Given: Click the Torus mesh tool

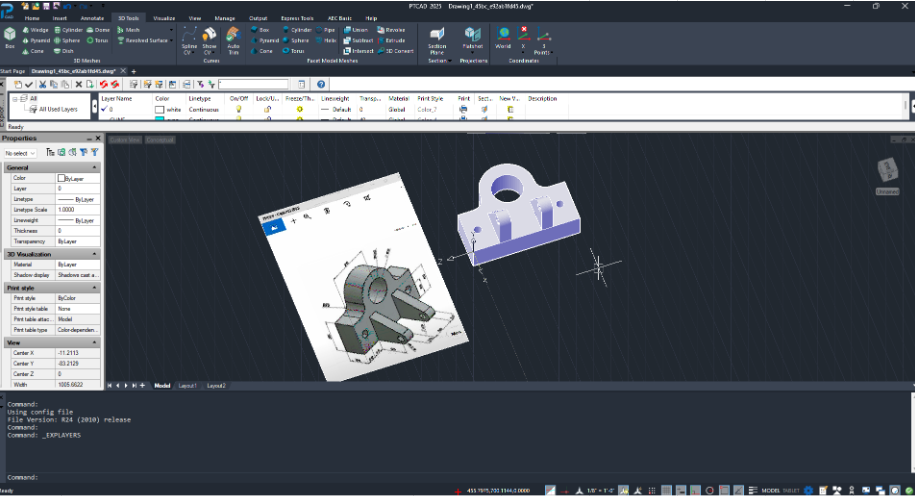Looking at the screenshot, I should [x=97, y=40].
